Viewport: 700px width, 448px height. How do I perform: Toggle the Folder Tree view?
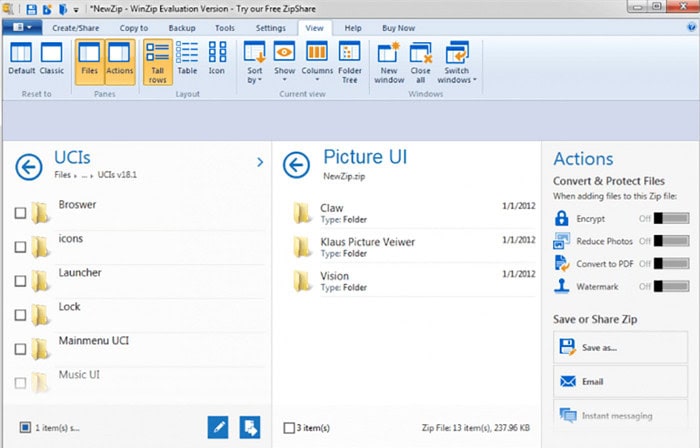(x=350, y=62)
